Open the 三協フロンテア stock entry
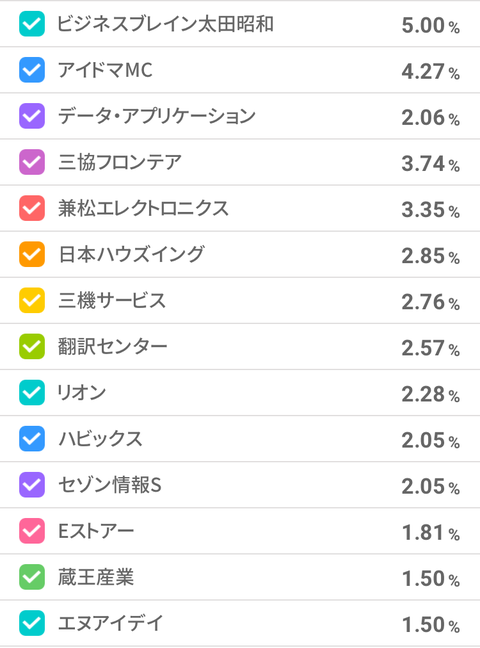This screenshot has height=648, width=480. coord(120,162)
